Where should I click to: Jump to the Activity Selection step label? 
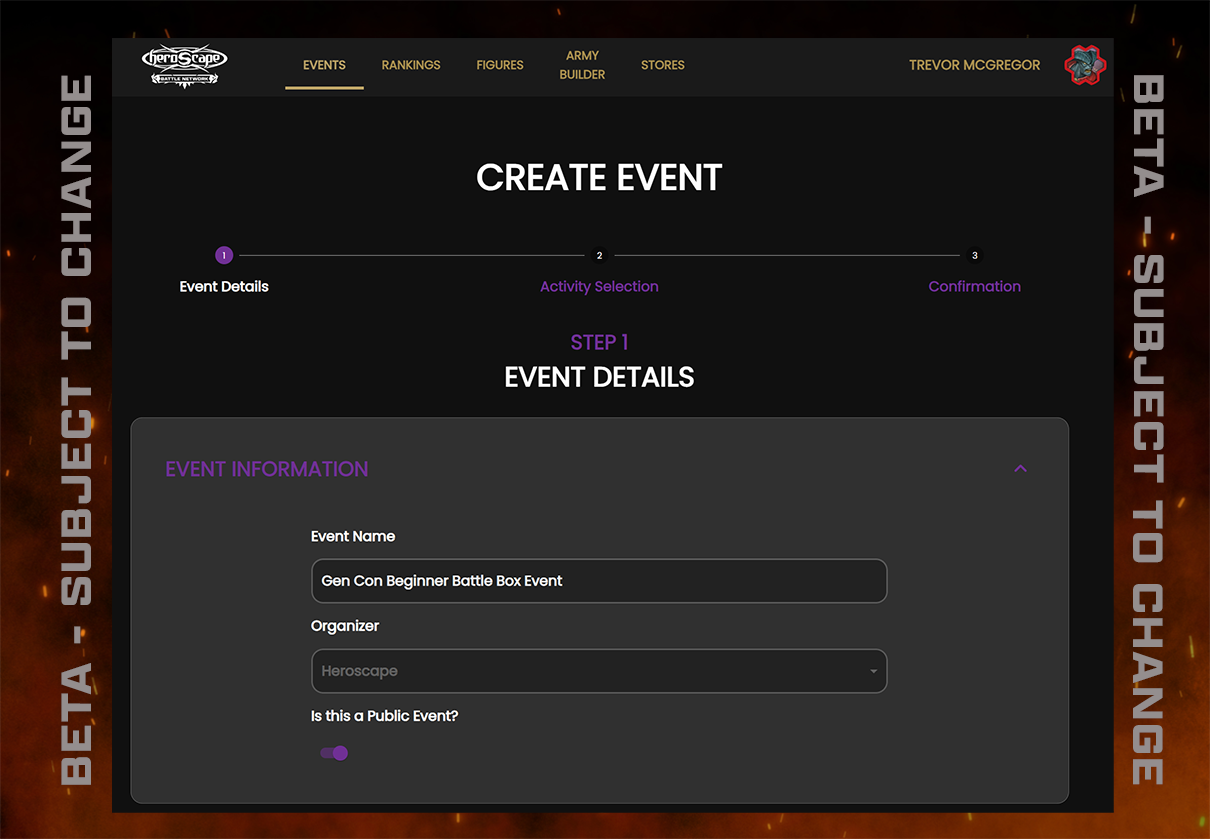(x=599, y=286)
